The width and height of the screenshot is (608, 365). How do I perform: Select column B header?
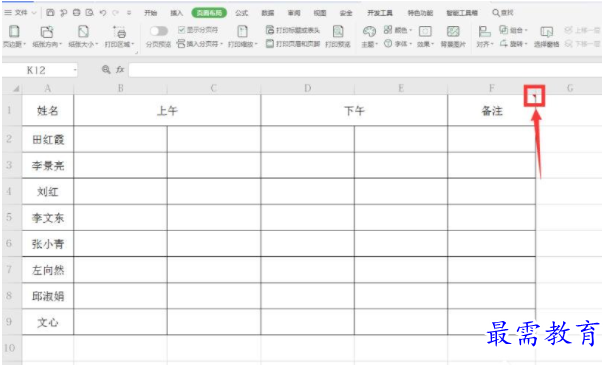coord(121,88)
